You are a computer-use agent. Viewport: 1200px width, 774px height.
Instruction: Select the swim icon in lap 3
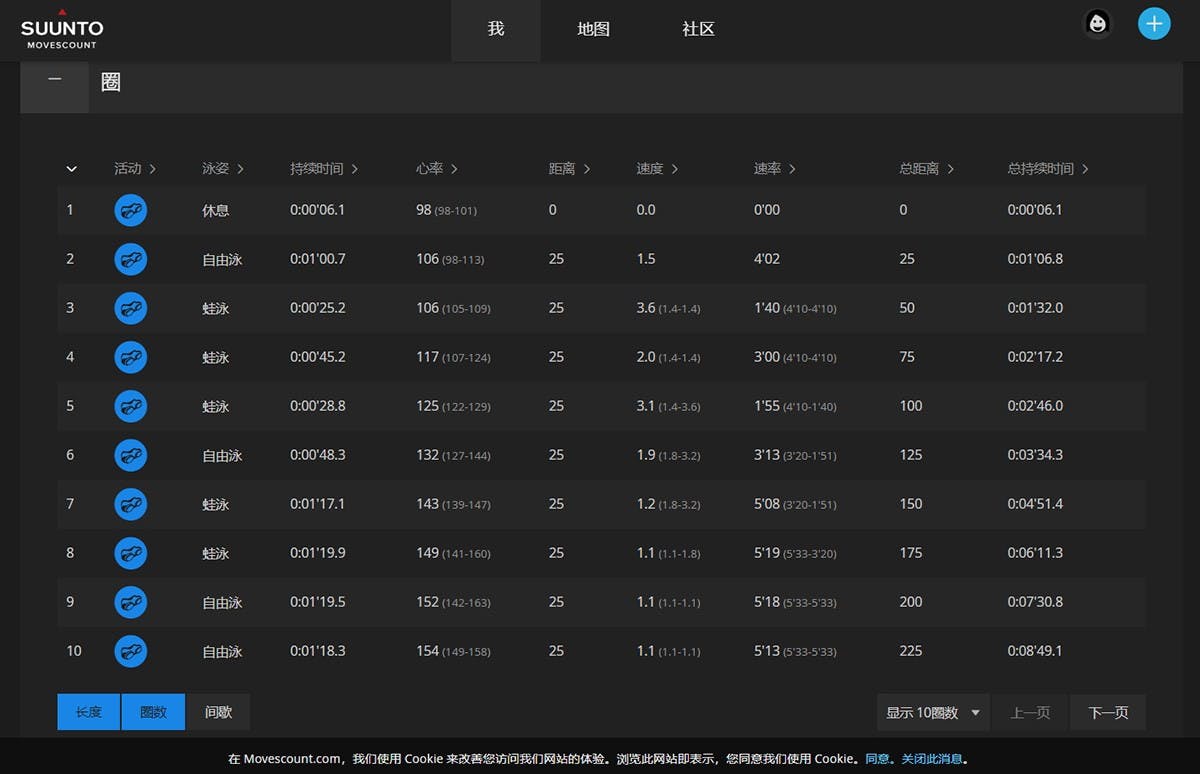click(130, 308)
